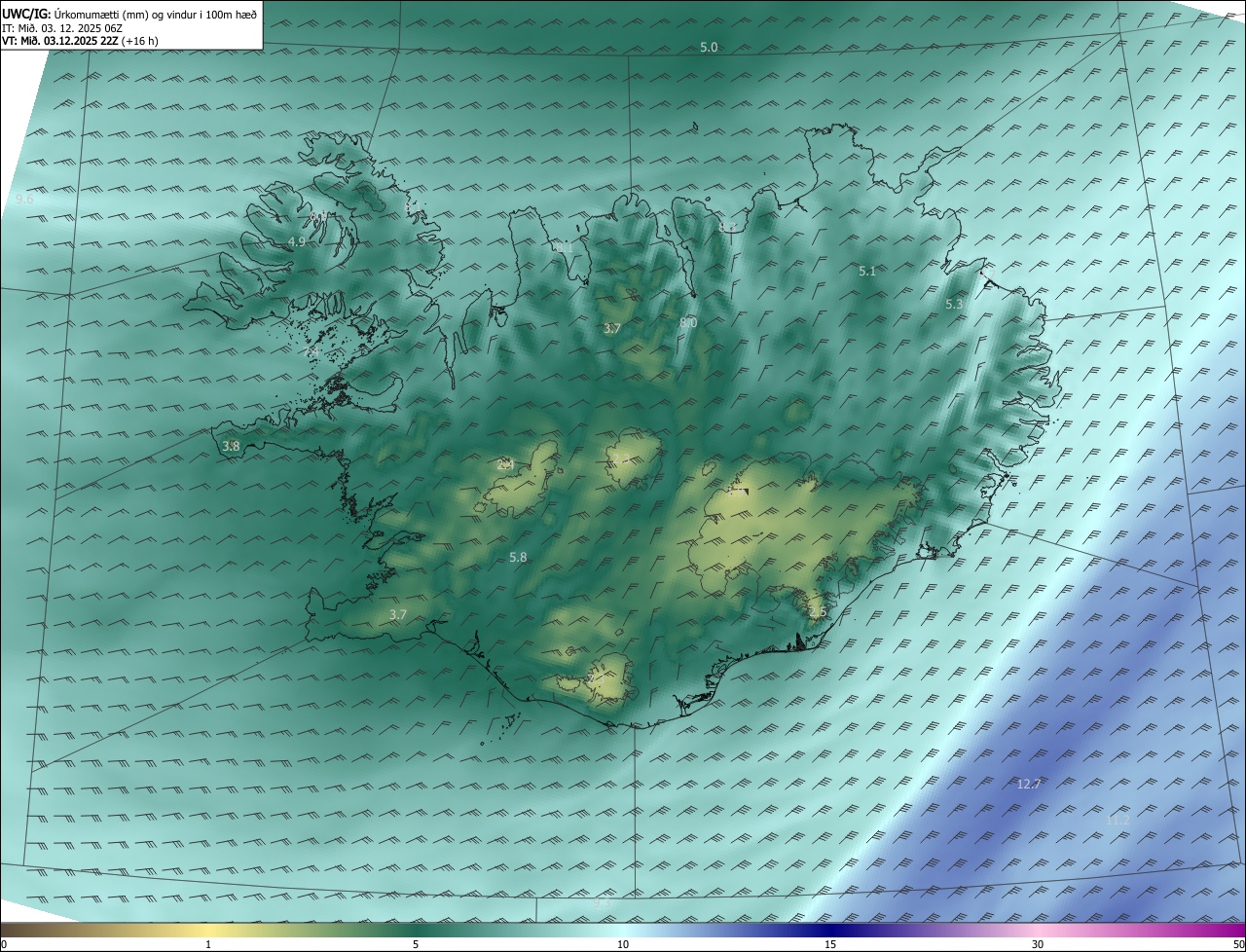Select the colorbar tick label 5

pyautogui.click(x=416, y=944)
